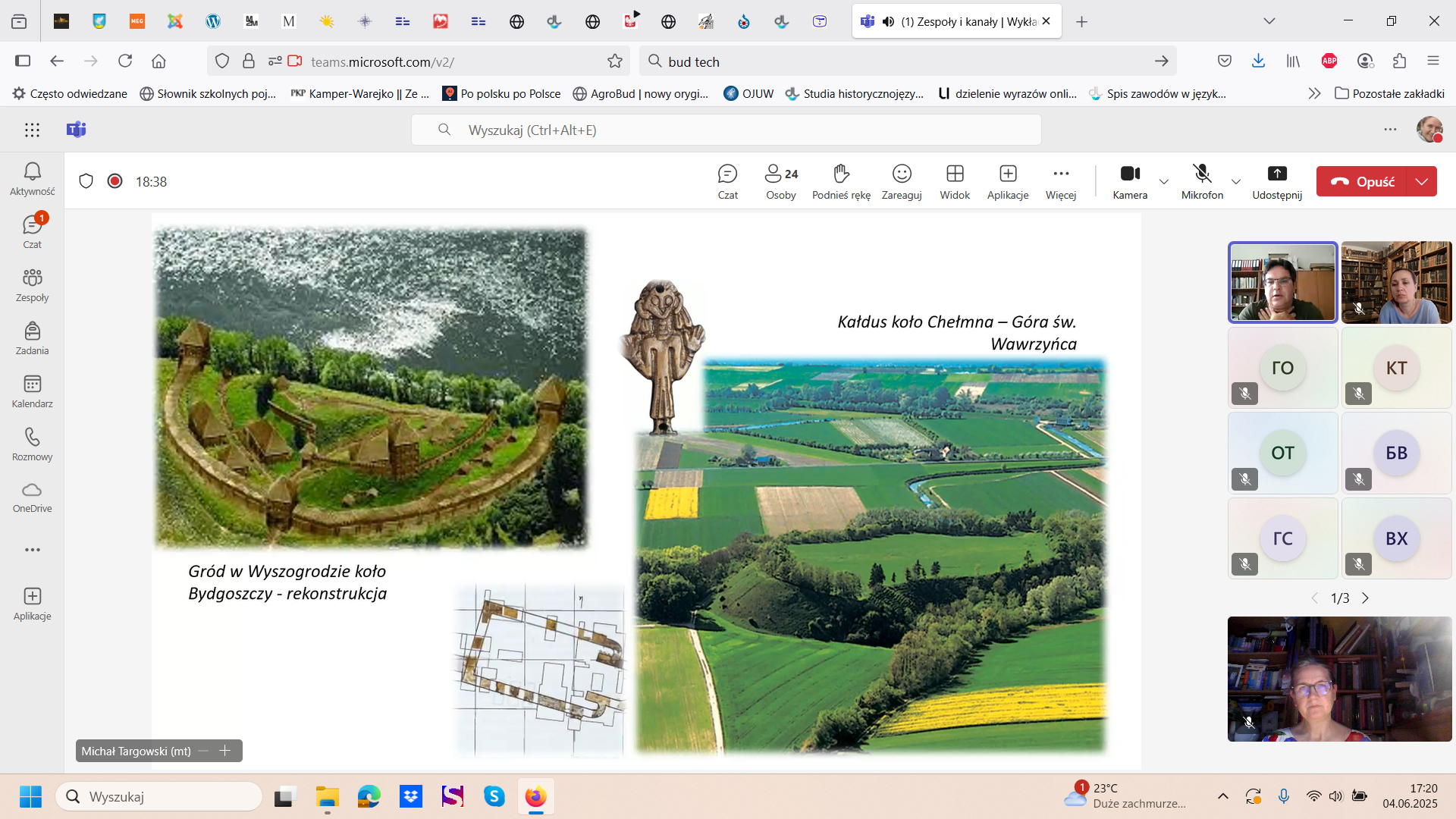Viewport: 1456px width, 819px height.
Task: Zoom out shared content minus button
Action: pos(203,751)
